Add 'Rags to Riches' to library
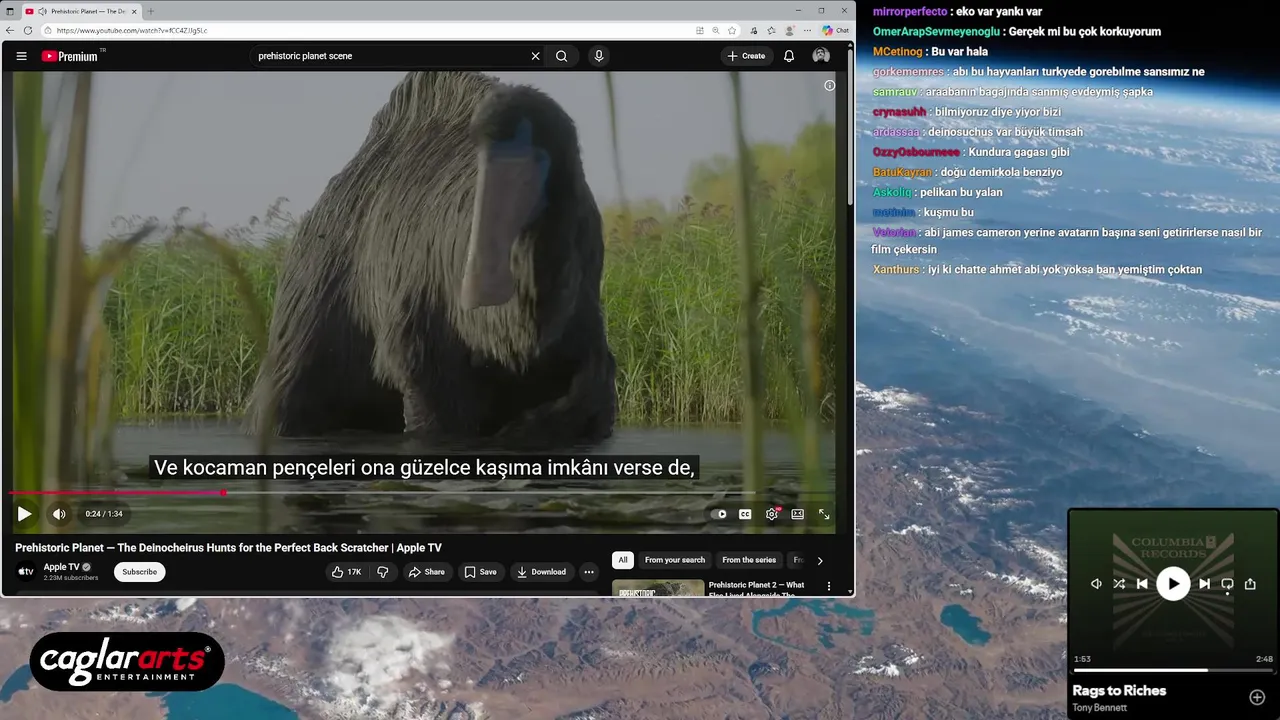This screenshot has width=1280, height=720. tap(1257, 697)
